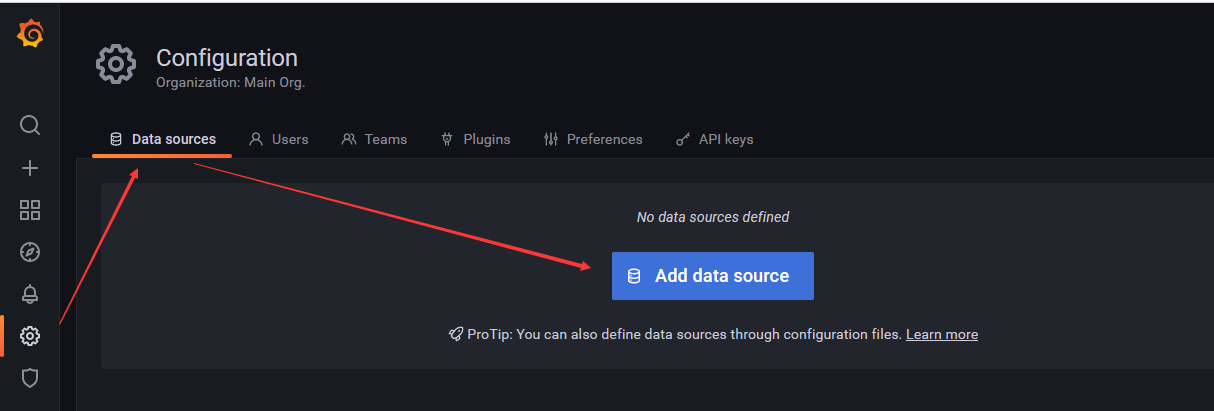Click the Configuration page heading text
This screenshot has width=1214, height=411.
coord(227,58)
